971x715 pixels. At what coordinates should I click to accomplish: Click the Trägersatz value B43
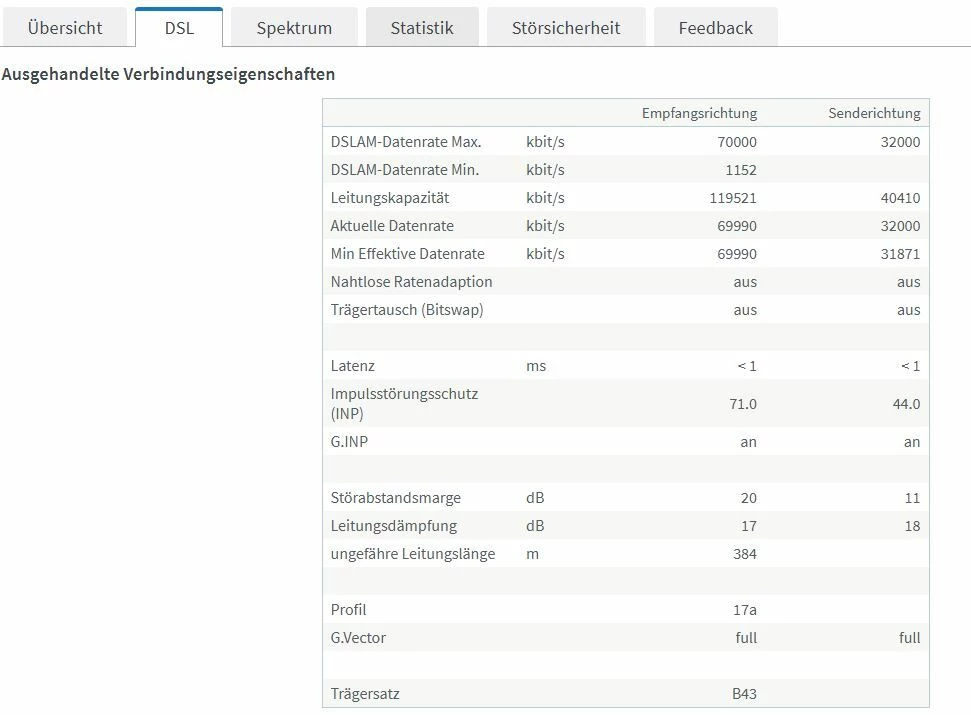coord(744,694)
